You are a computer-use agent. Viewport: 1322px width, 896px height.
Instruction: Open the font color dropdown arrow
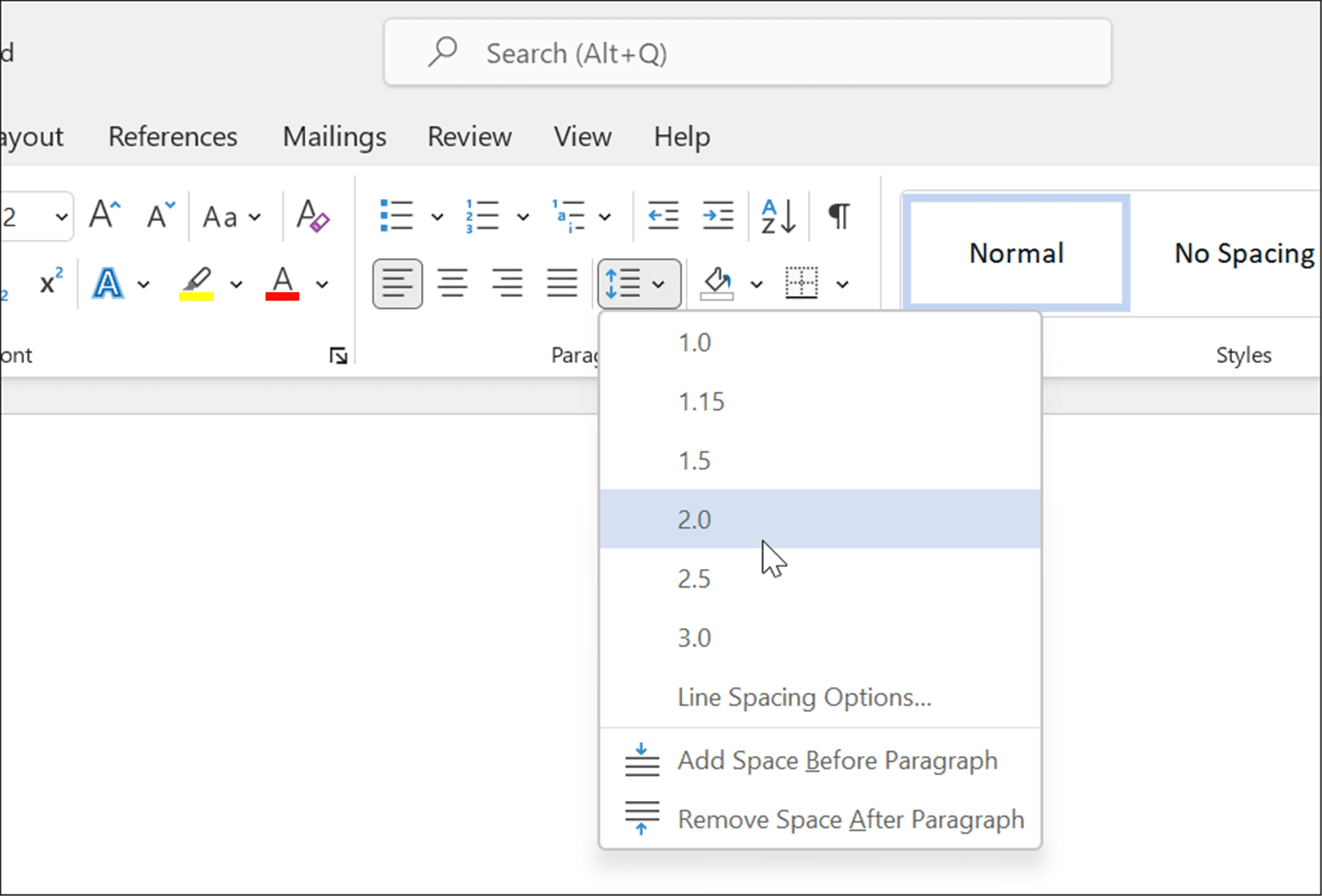(x=322, y=285)
